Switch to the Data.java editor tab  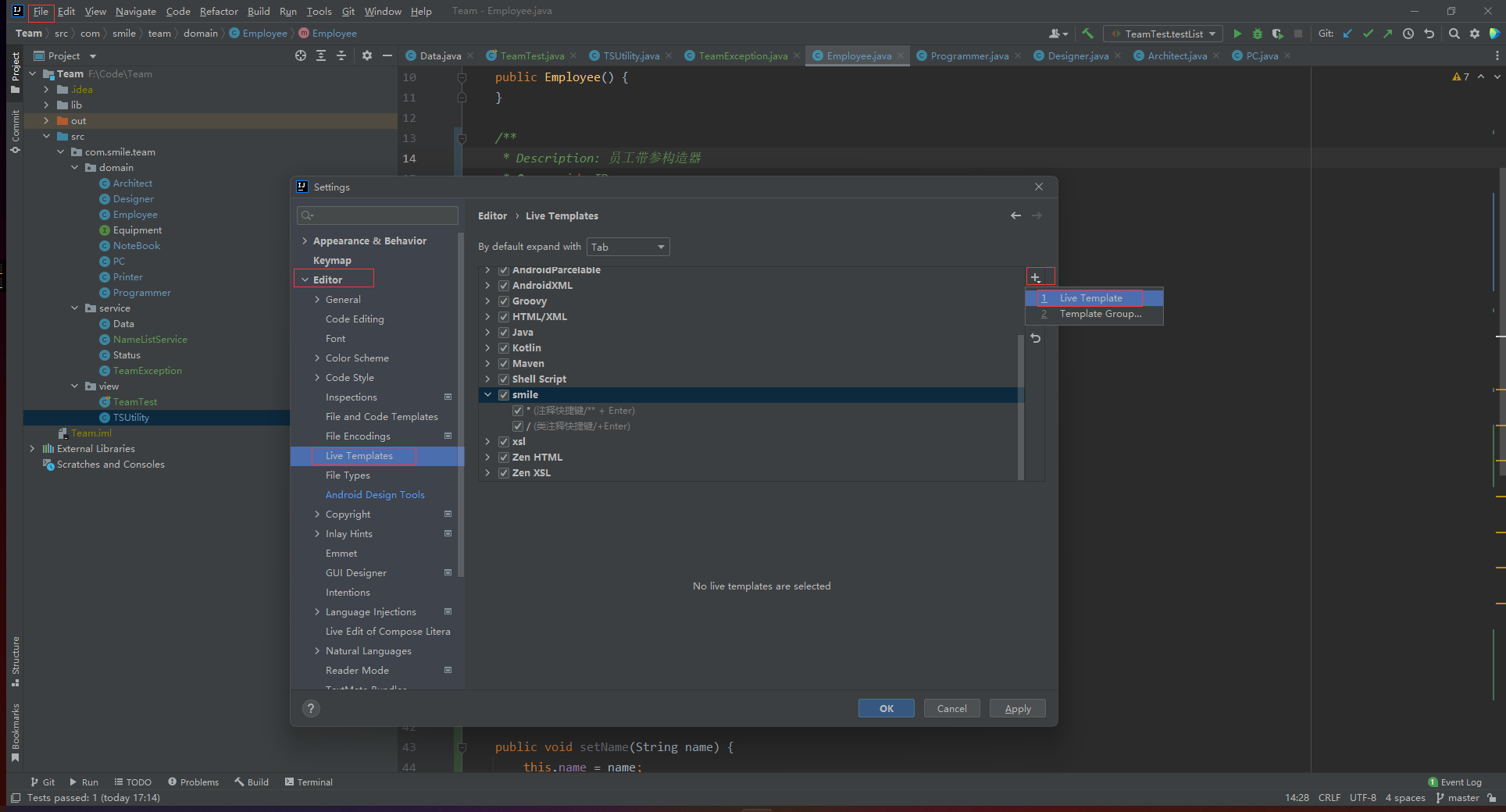(440, 55)
